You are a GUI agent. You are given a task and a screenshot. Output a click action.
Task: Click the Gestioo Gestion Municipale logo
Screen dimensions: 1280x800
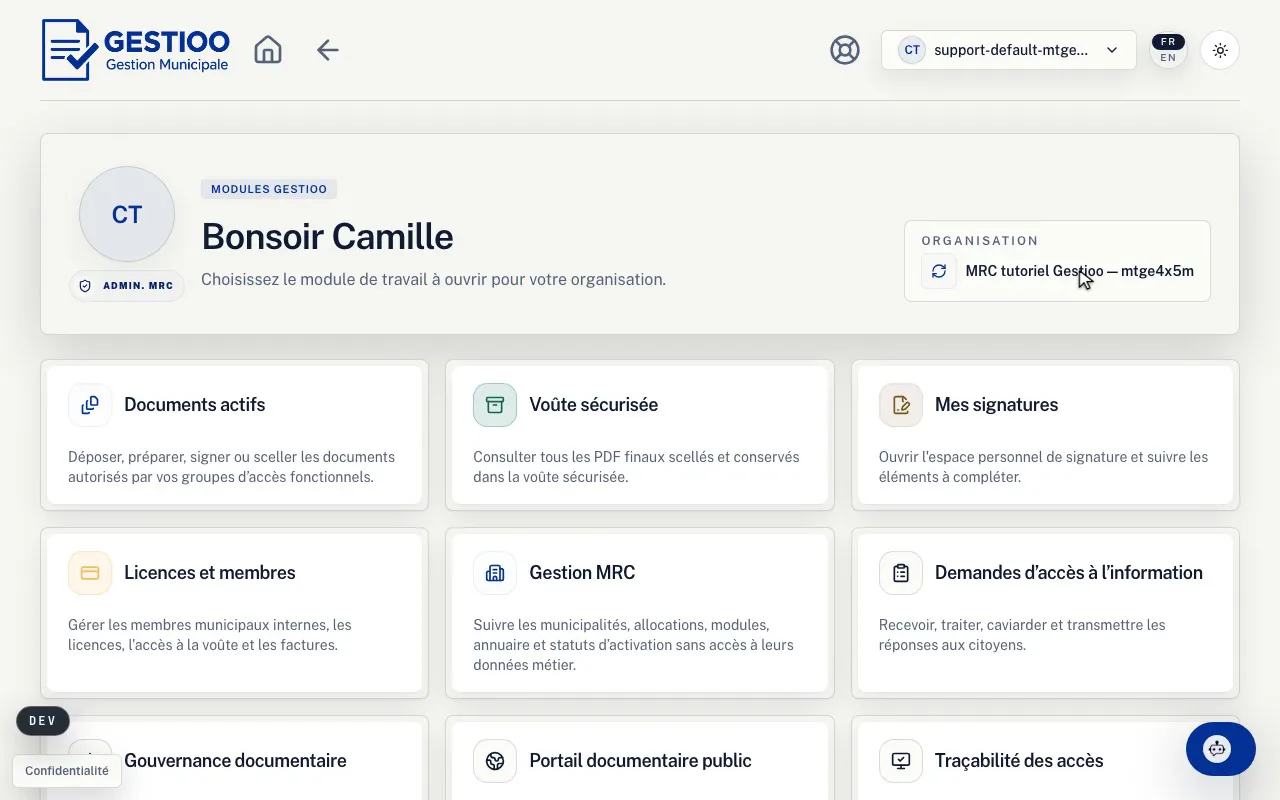[136, 50]
